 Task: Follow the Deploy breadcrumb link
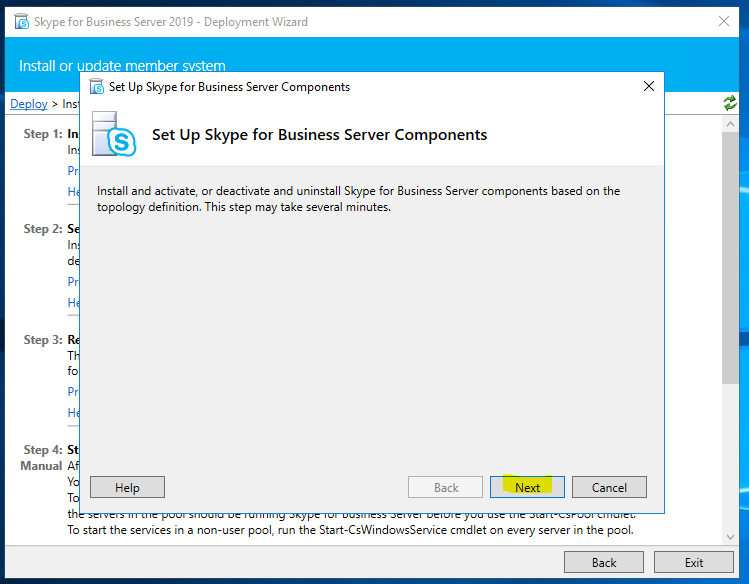coord(29,103)
